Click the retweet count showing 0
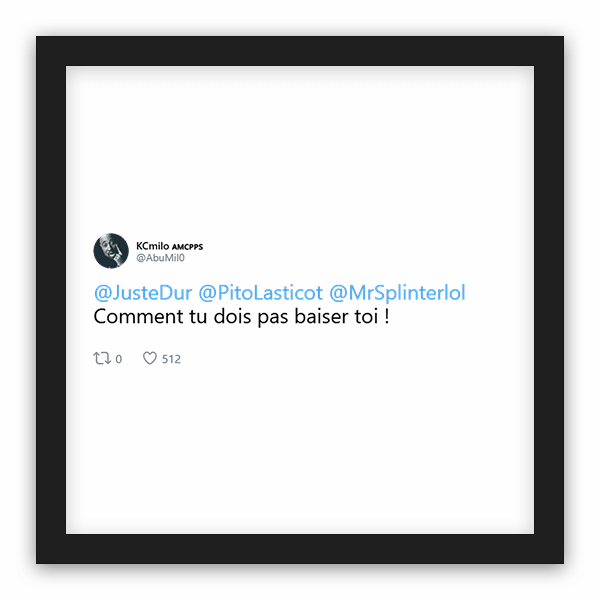 point(119,359)
